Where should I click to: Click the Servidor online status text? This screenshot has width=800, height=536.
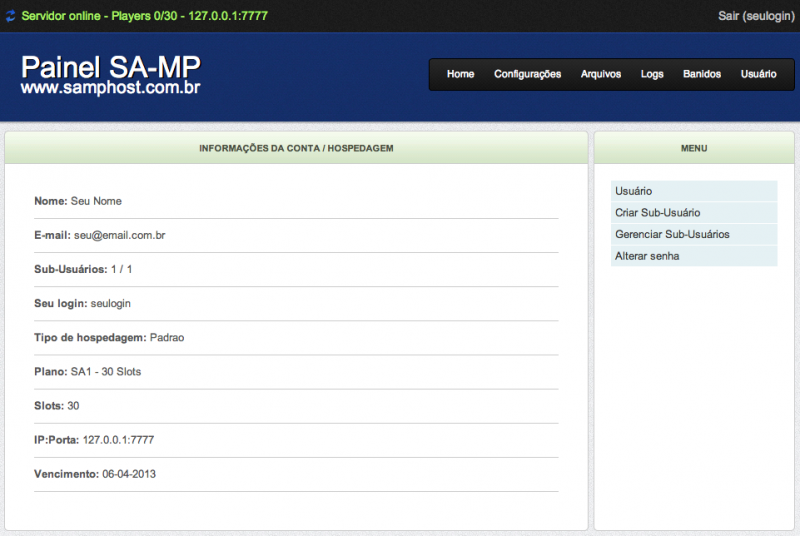tap(144, 16)
